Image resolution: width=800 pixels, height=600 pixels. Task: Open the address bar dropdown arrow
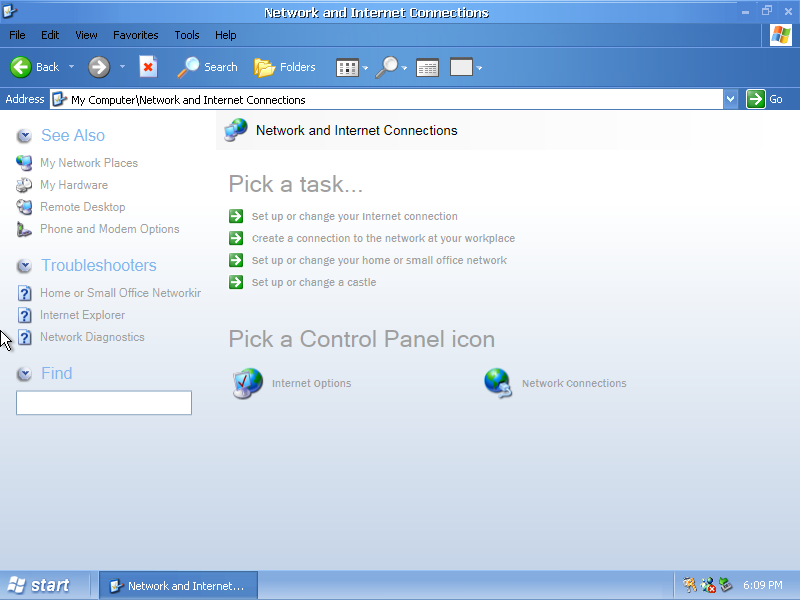coord(730,99)
